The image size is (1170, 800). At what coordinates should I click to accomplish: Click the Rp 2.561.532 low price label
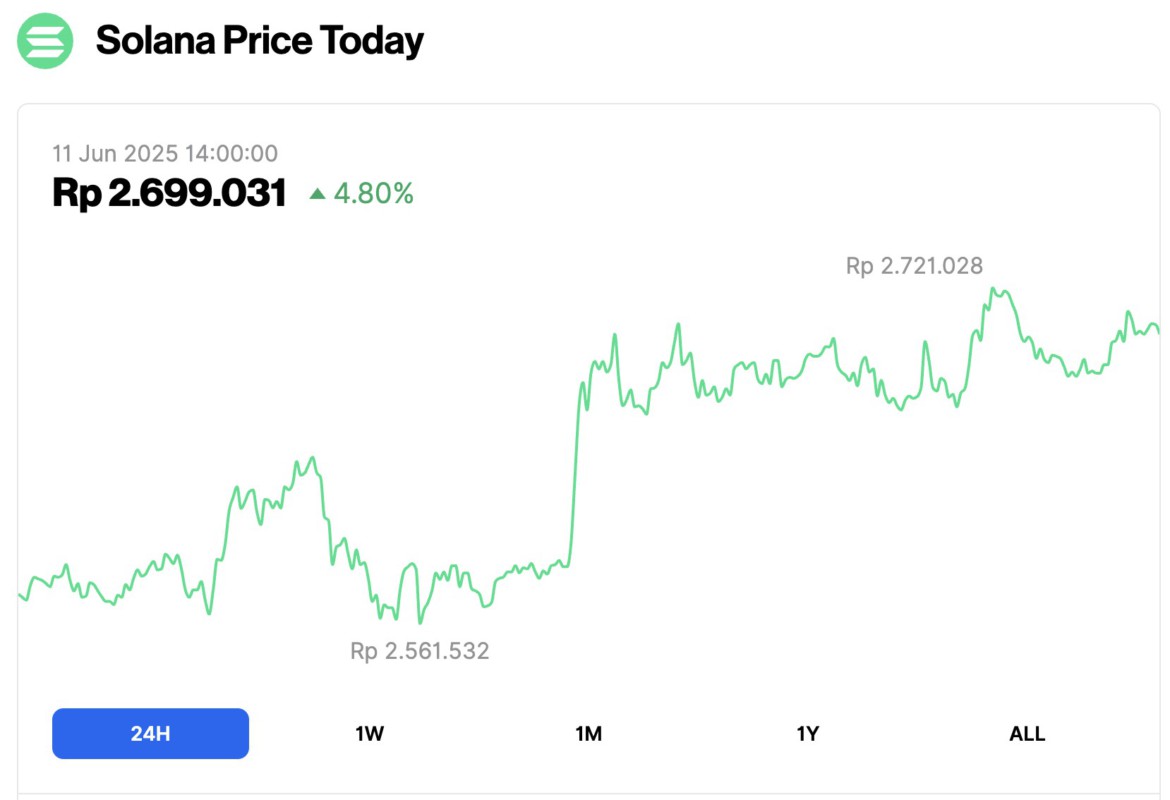(x=419, y=651)
